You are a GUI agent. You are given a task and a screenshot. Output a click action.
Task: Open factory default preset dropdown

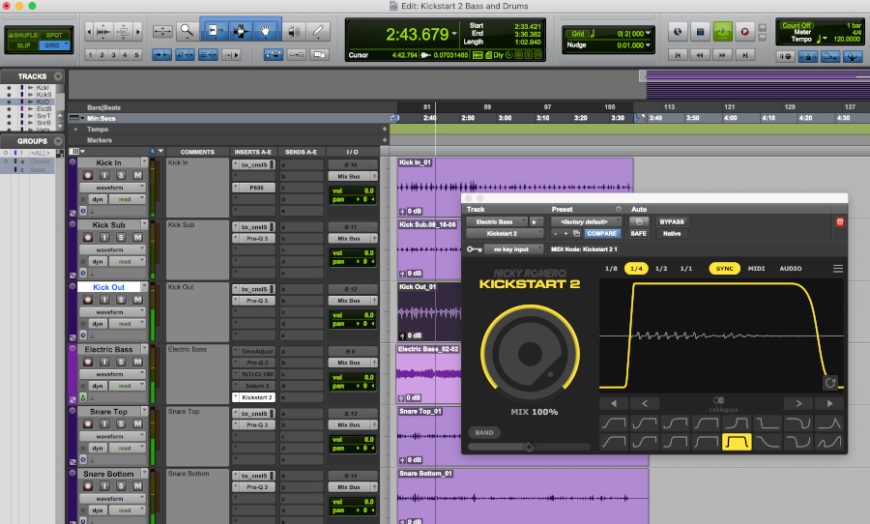[x=586, y=221]
